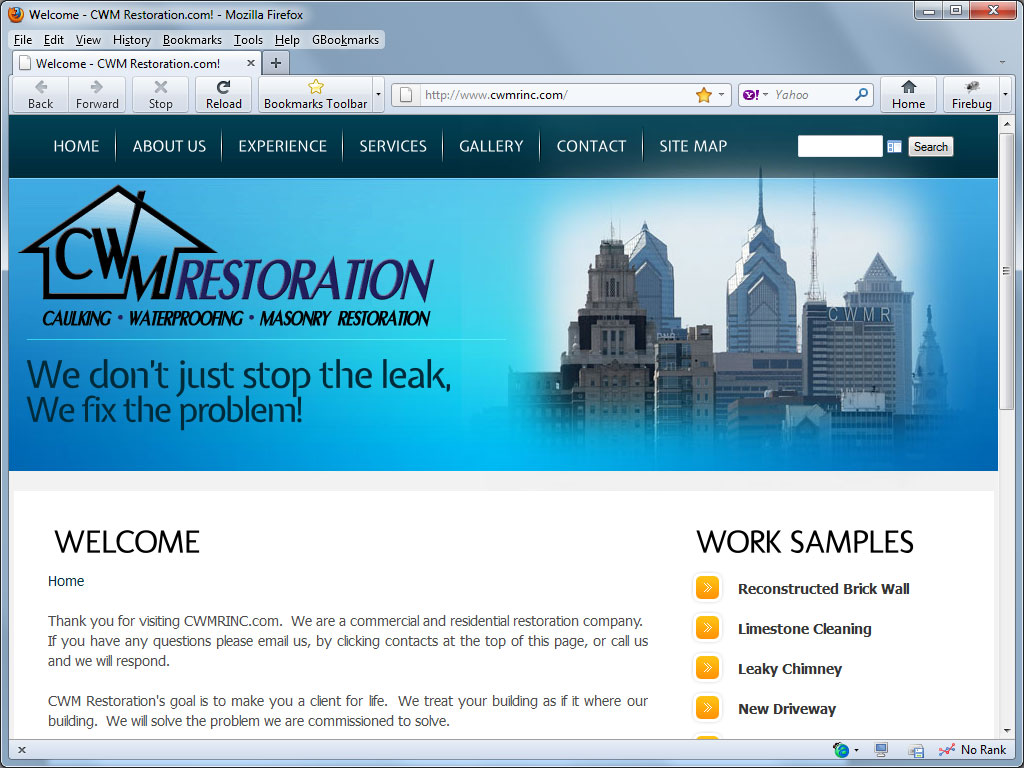Image resolution: width=1024 pixels, height=768 pixels.
Task: Open the Firebug panel
Action: (971, 95)
